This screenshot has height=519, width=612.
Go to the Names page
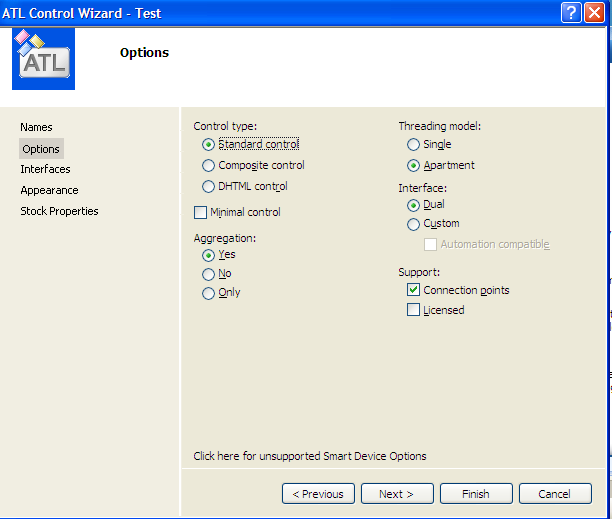[36, 127]
